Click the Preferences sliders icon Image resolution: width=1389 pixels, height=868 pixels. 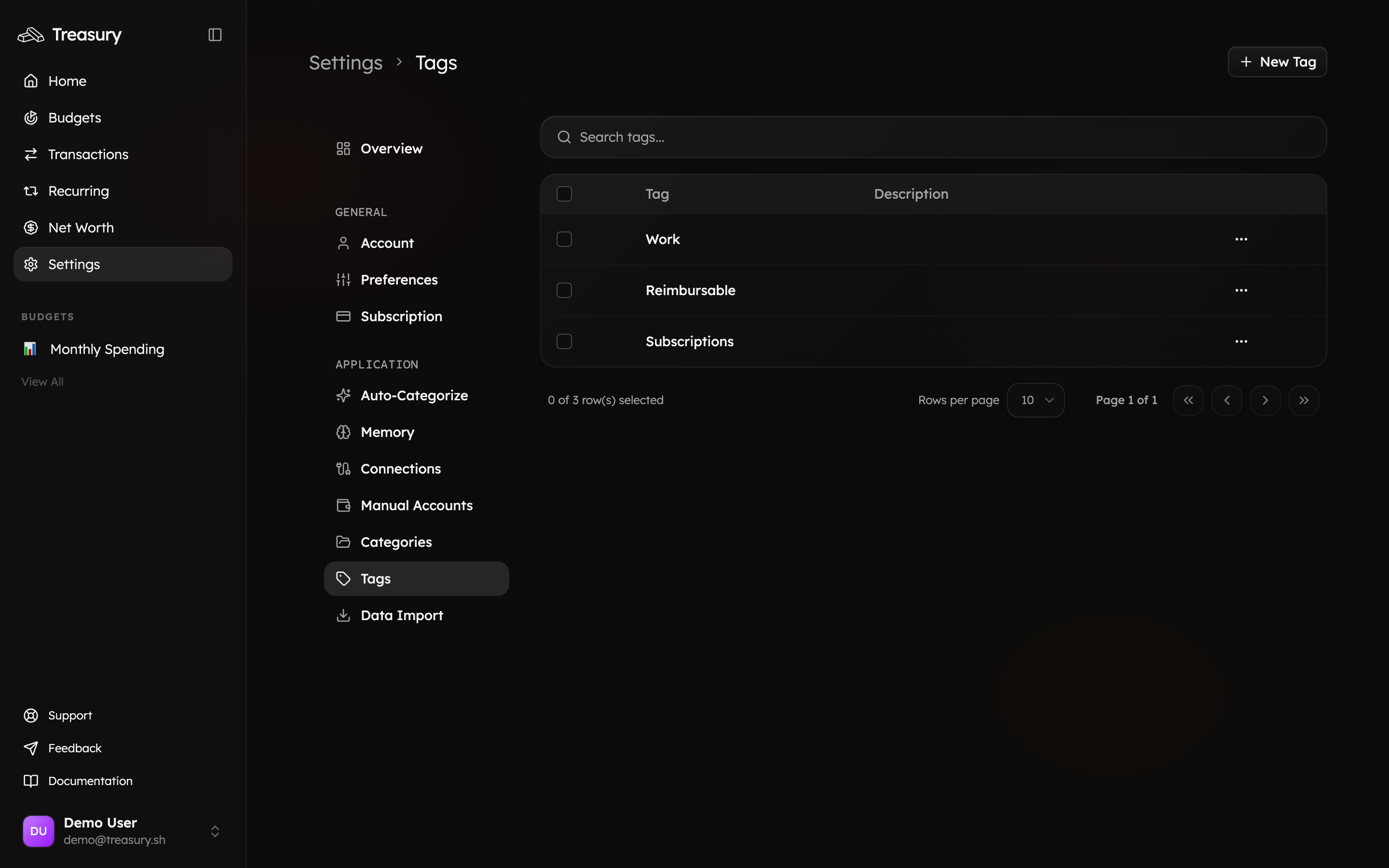point(343,280)
